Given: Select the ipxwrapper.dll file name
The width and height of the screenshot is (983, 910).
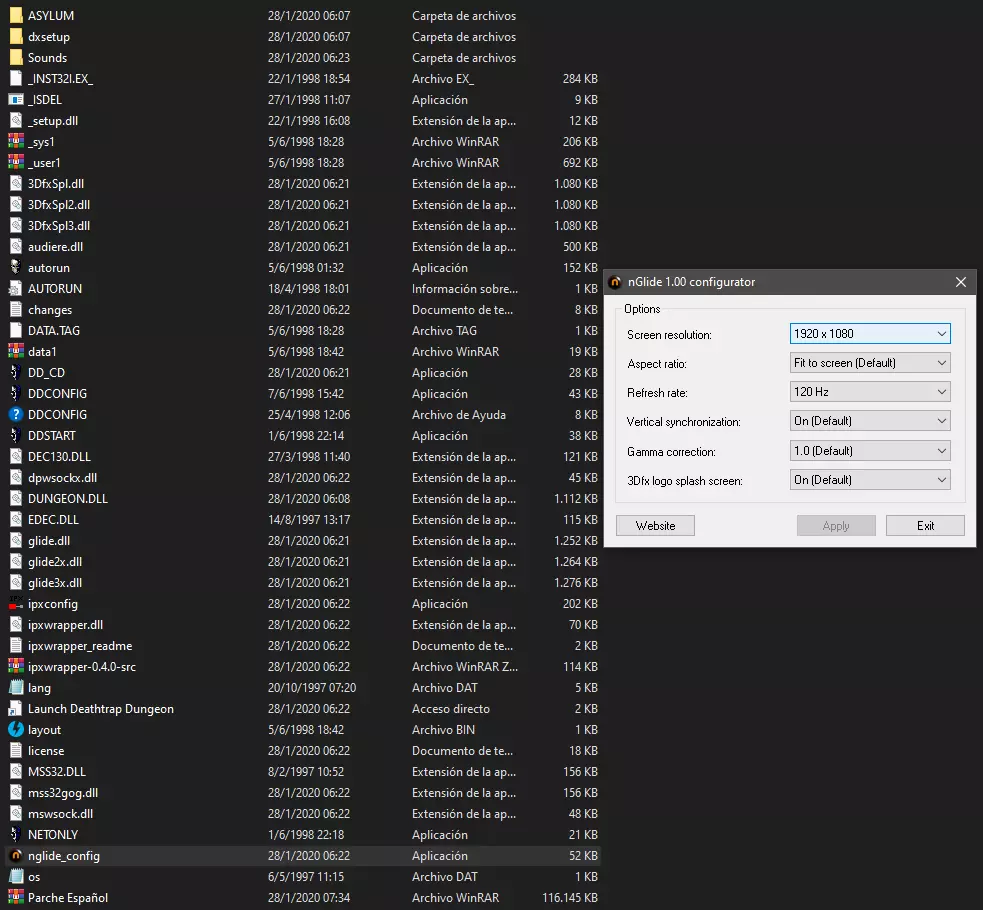Looking at the screenshot, I should [65, 625].
